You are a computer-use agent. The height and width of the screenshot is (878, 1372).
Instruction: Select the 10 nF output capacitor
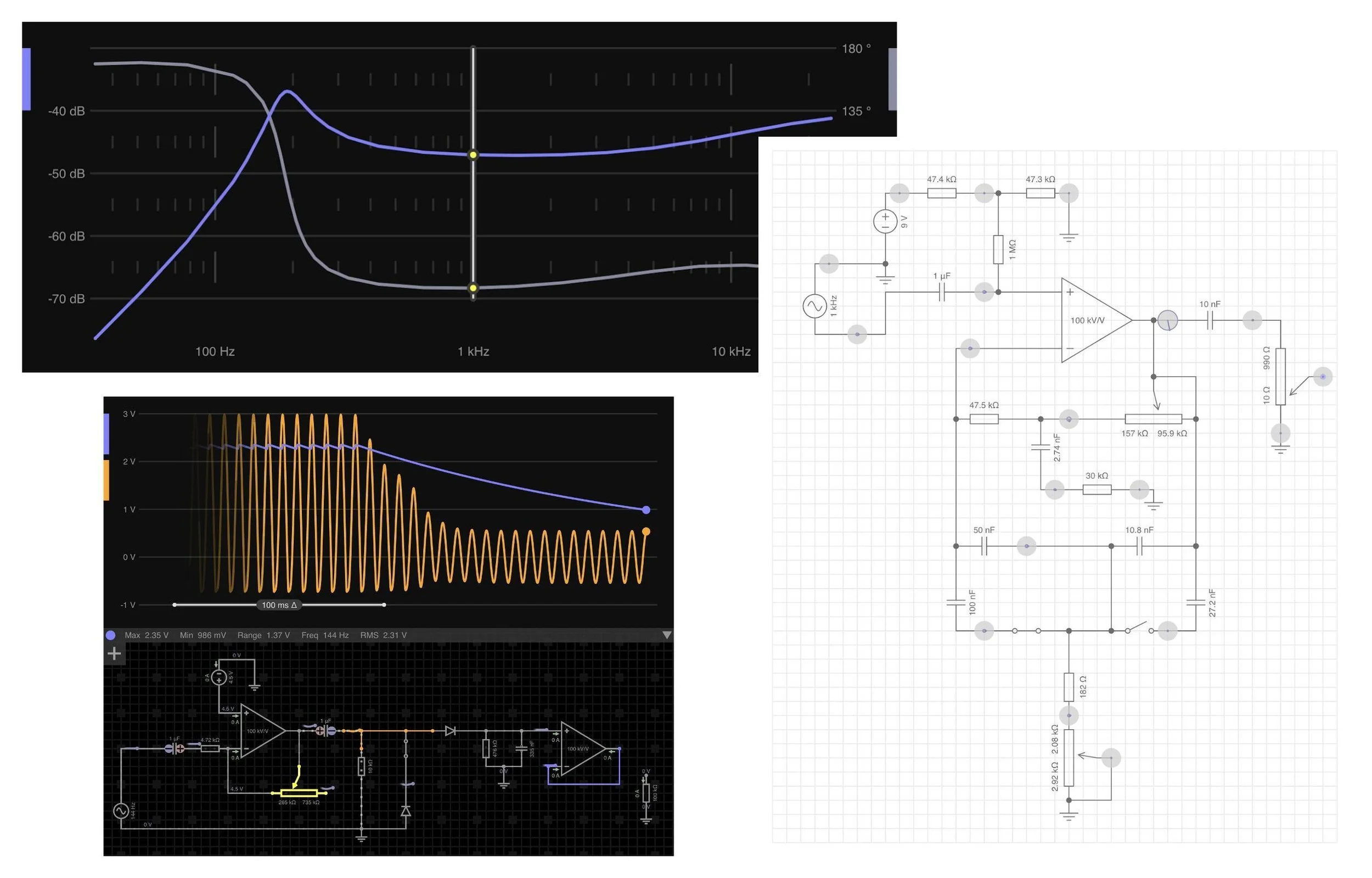(1210, 321)
